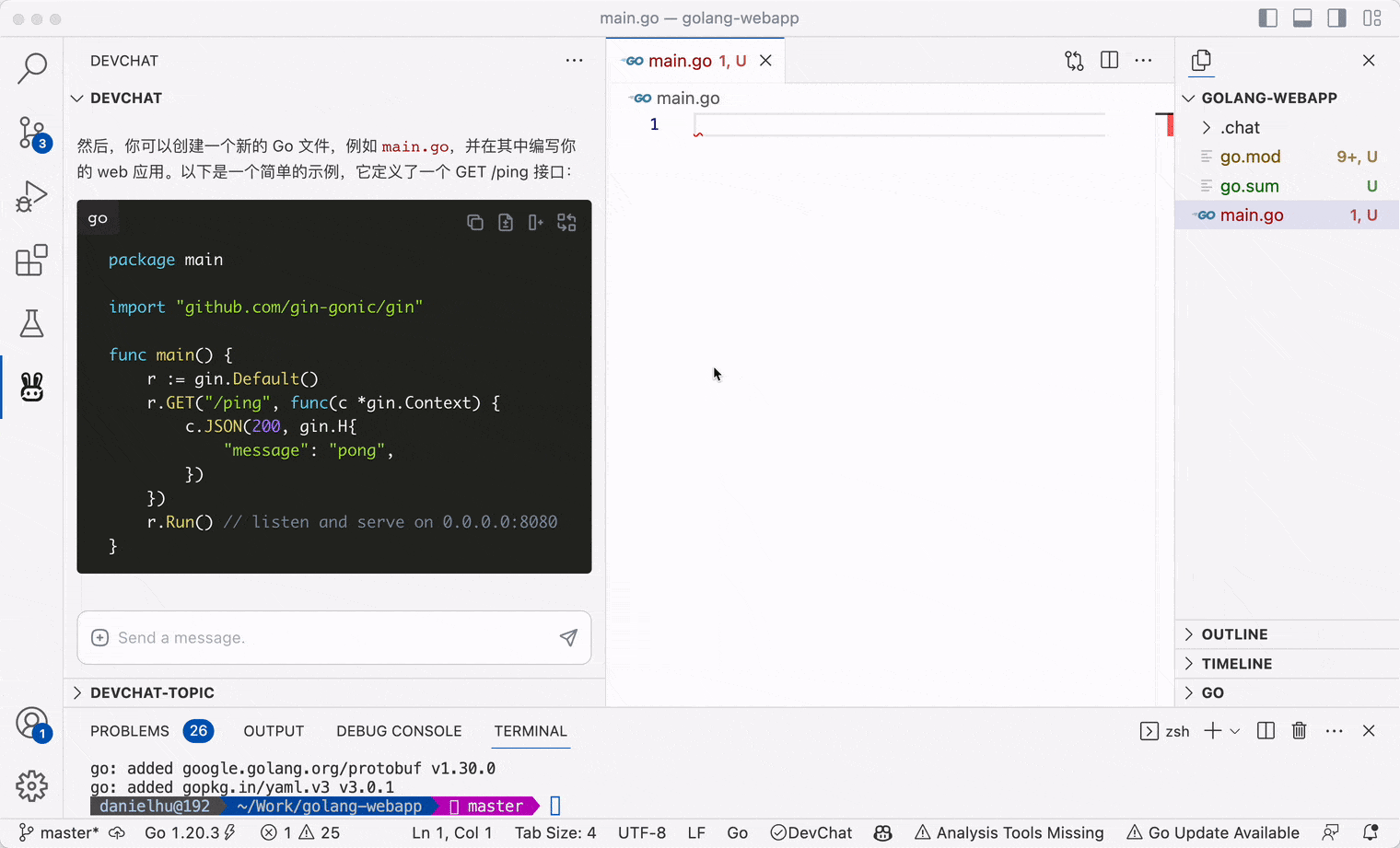This screenshot has height=848, width=1400.
Task: Switch to the PROBLEMS tab
Action: pyautogui.click(x=129, y=730)
